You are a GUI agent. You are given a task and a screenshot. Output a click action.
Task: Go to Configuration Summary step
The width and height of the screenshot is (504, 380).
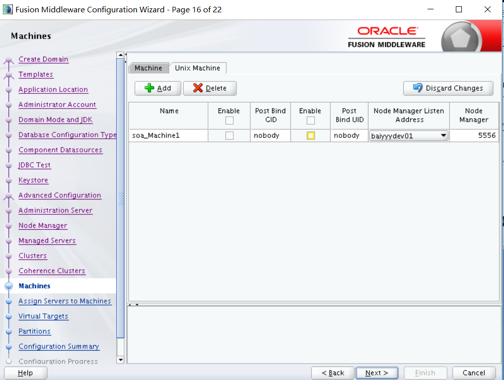[x=59, y=346]
